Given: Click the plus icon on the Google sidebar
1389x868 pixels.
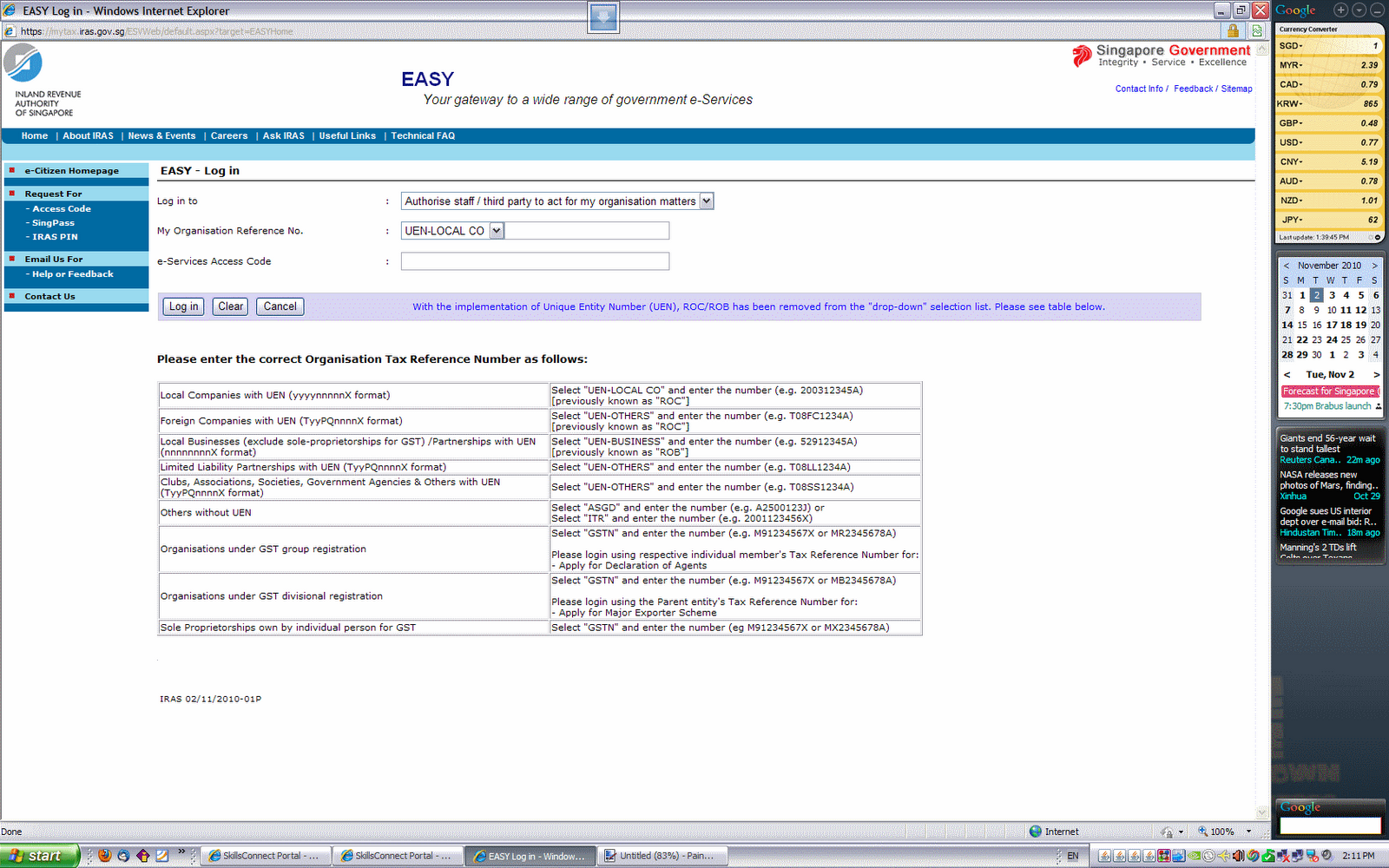Looking at the screenshot, I should point(1340,10).
